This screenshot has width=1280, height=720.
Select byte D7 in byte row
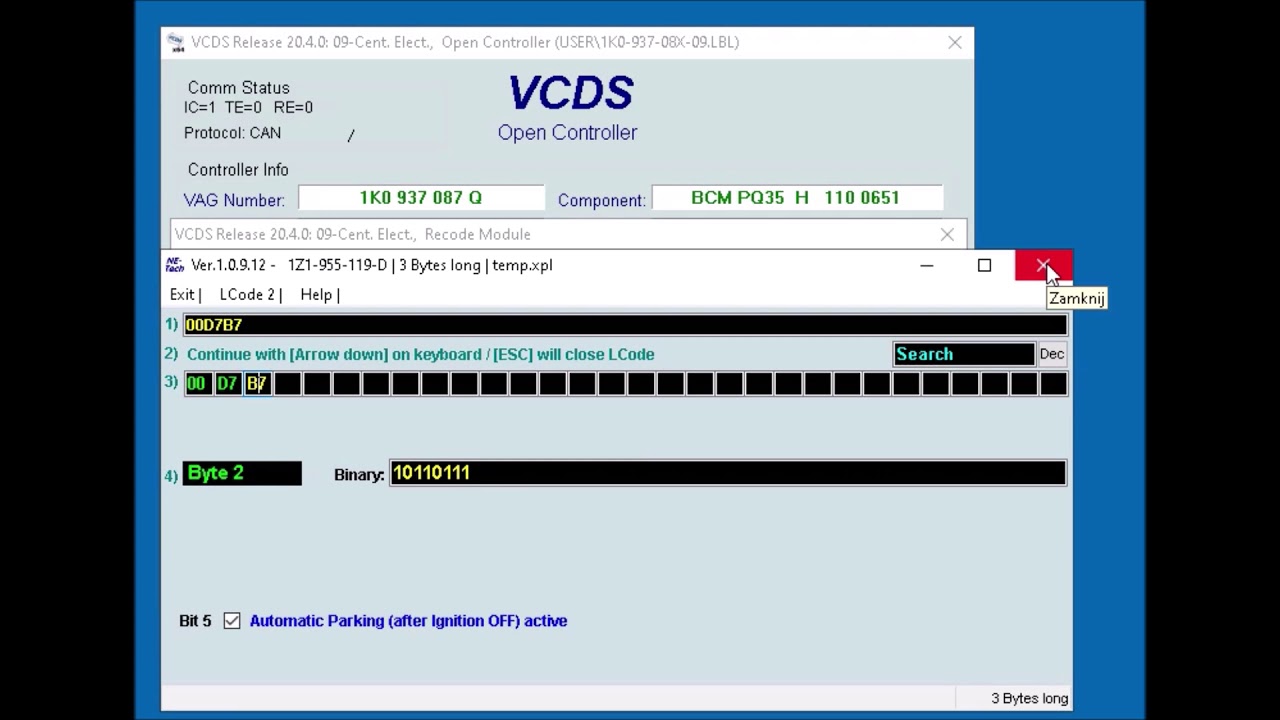coord(228,383)
